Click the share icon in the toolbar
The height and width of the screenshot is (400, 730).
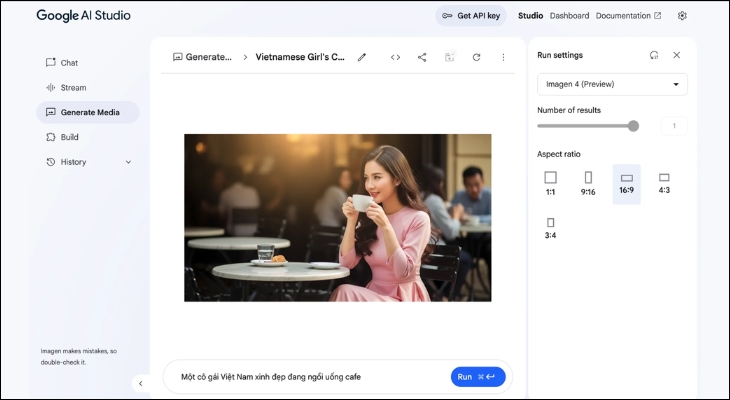click(422, 57)
